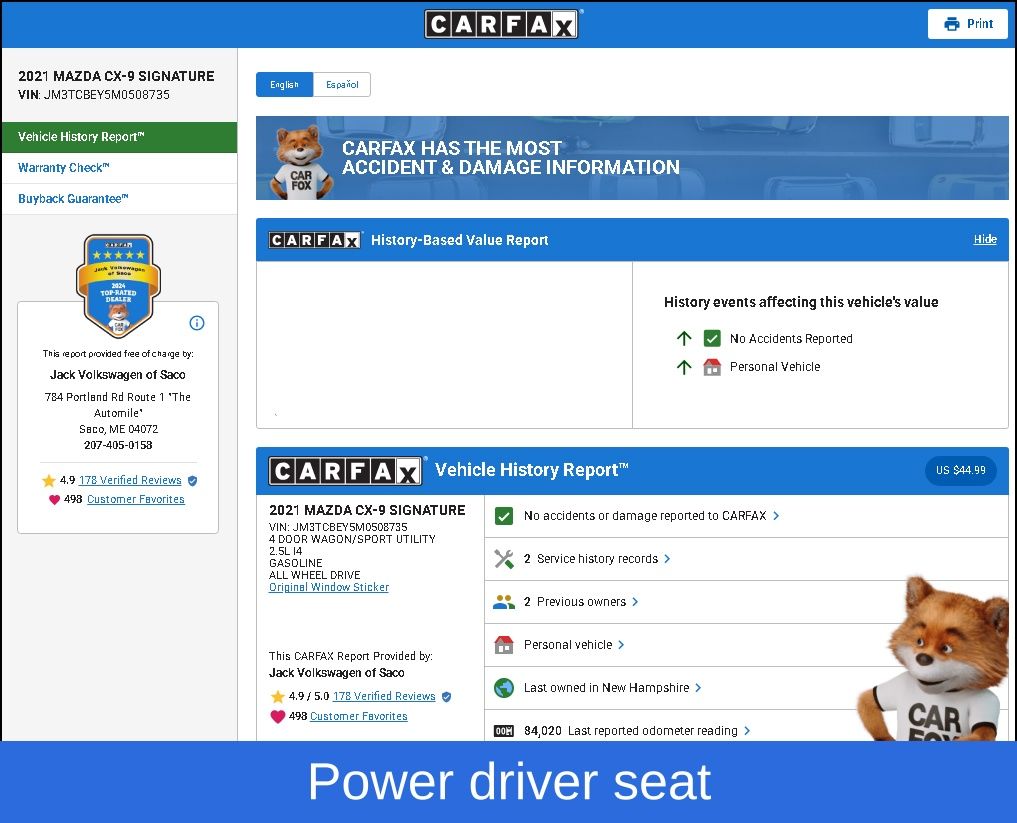Click the previous owners people icon
The width and height of the screenshot is (1017, 823).
pyautogui.click(x=504, y=602)
